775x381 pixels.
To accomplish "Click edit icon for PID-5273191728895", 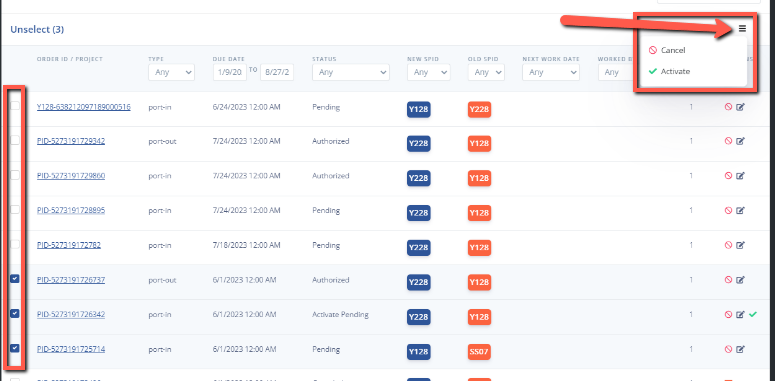I will [740, 211].
